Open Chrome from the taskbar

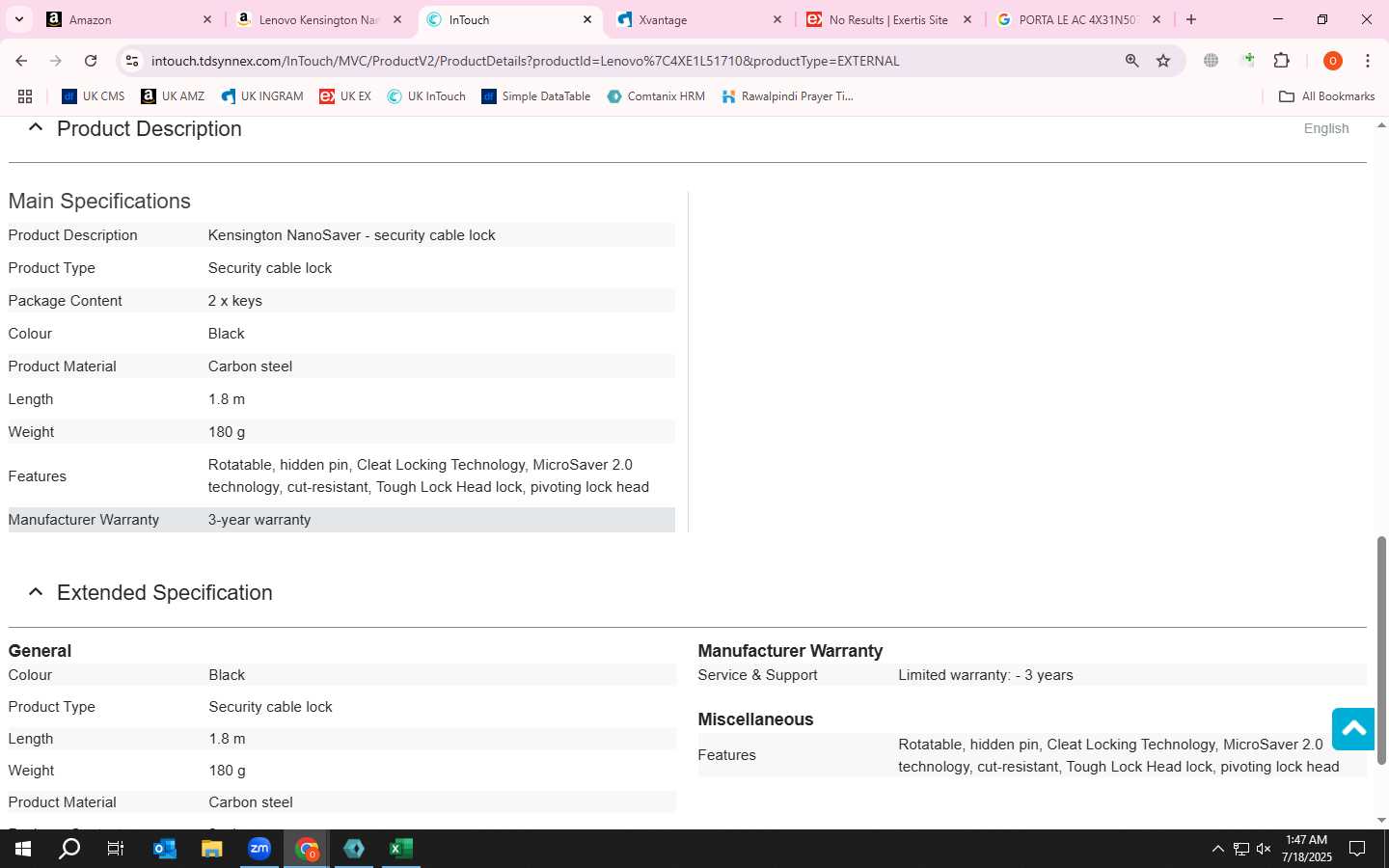pyautogui.click(x=307, y=849)
